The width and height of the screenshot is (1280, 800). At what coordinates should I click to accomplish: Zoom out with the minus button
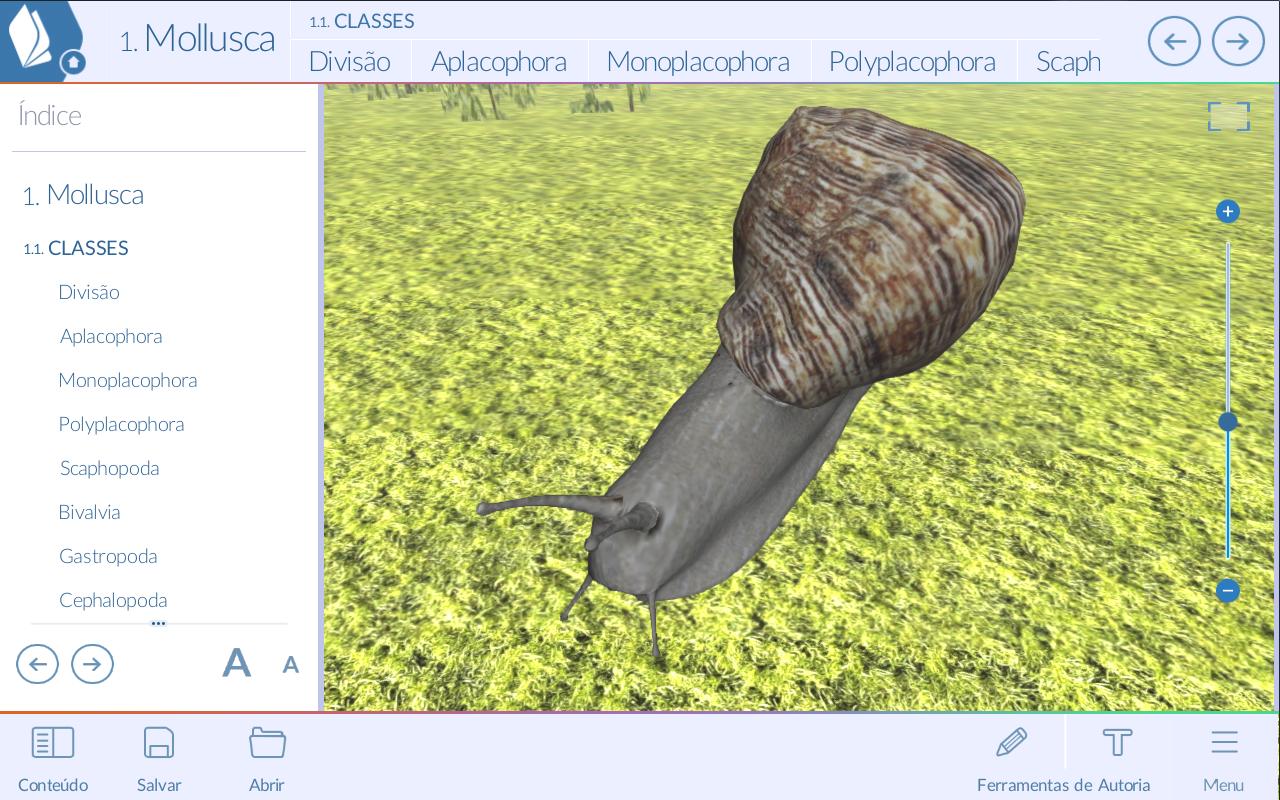[1228, 591]
